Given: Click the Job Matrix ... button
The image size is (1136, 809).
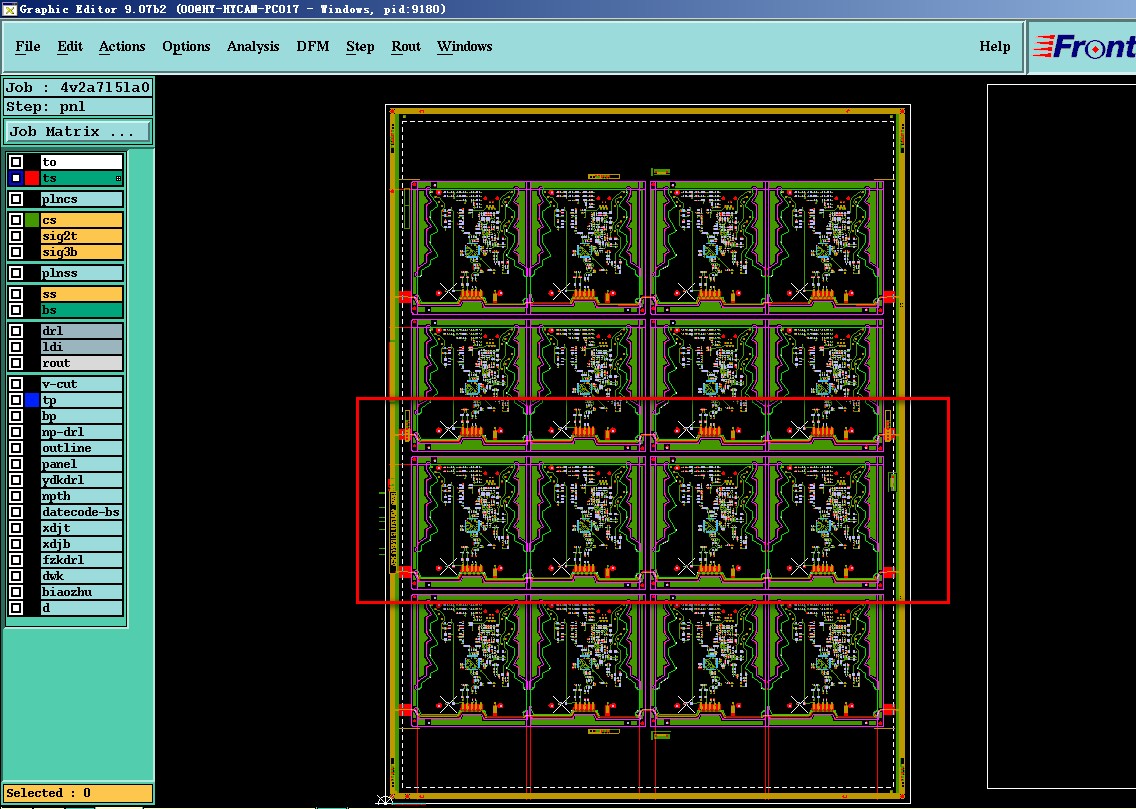Looking at the screenshot, I should click(78, 132).
